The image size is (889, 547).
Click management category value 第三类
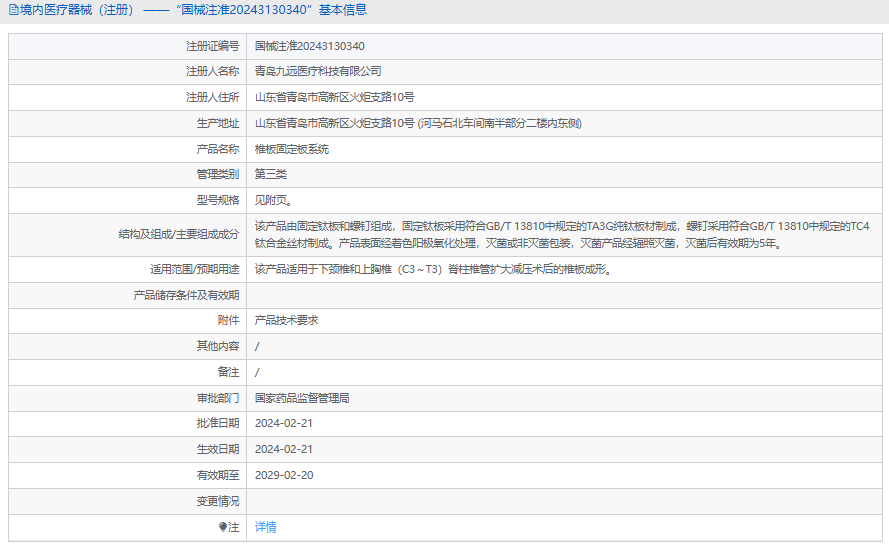[x=271, y=175]
